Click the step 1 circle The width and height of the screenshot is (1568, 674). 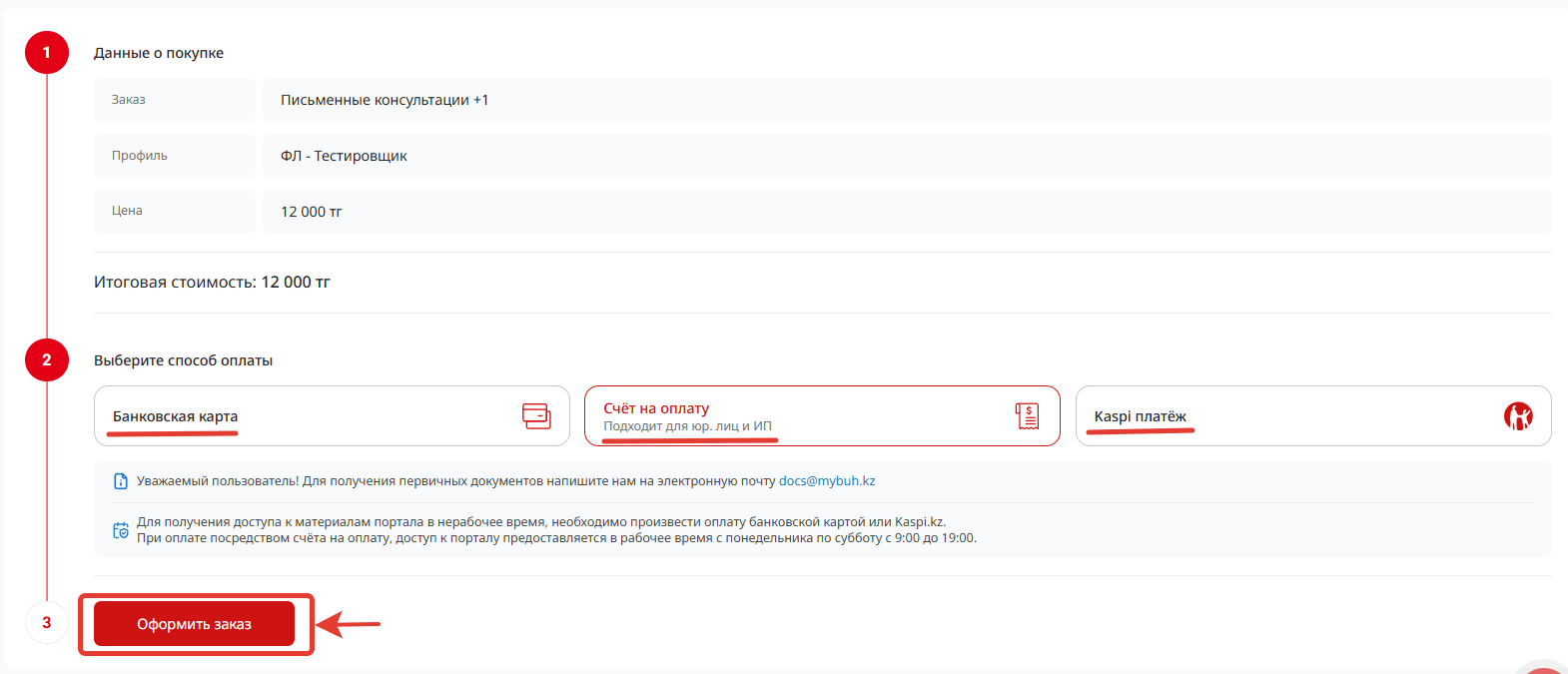tap(47, 52)
